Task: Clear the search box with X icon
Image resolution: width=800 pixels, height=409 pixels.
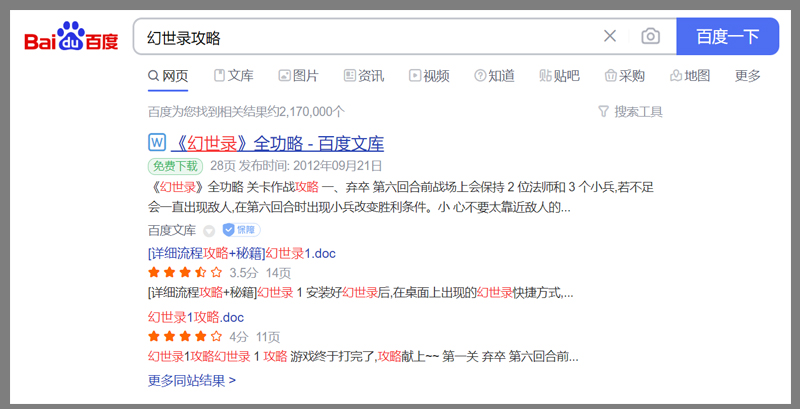Action: point(610,36)
